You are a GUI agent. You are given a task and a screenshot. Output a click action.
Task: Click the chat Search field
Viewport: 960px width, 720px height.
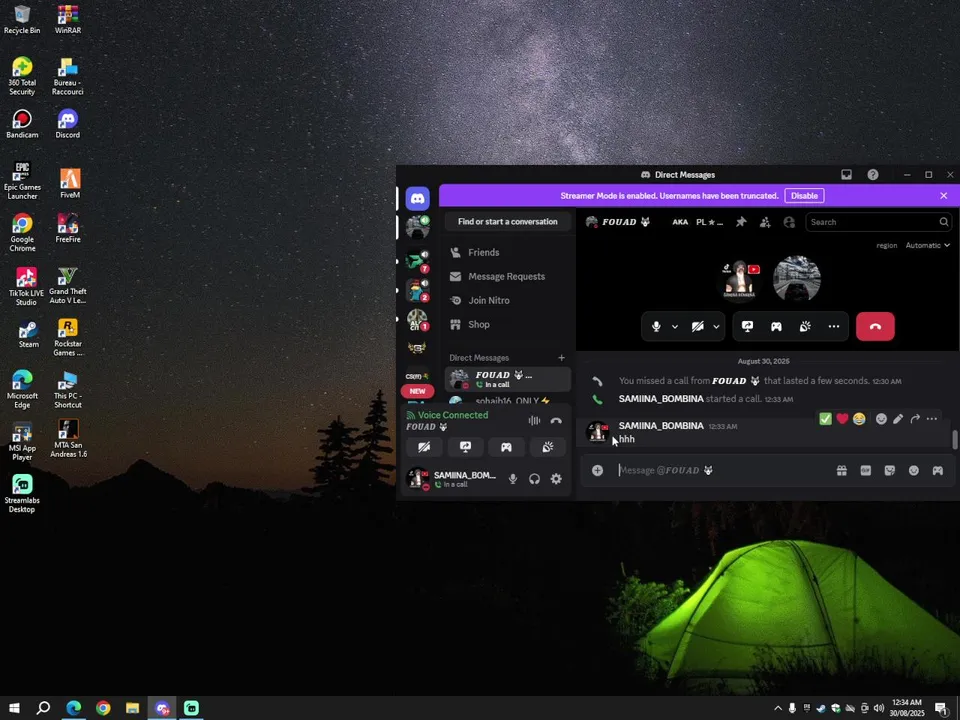click(x=879, y=222)
